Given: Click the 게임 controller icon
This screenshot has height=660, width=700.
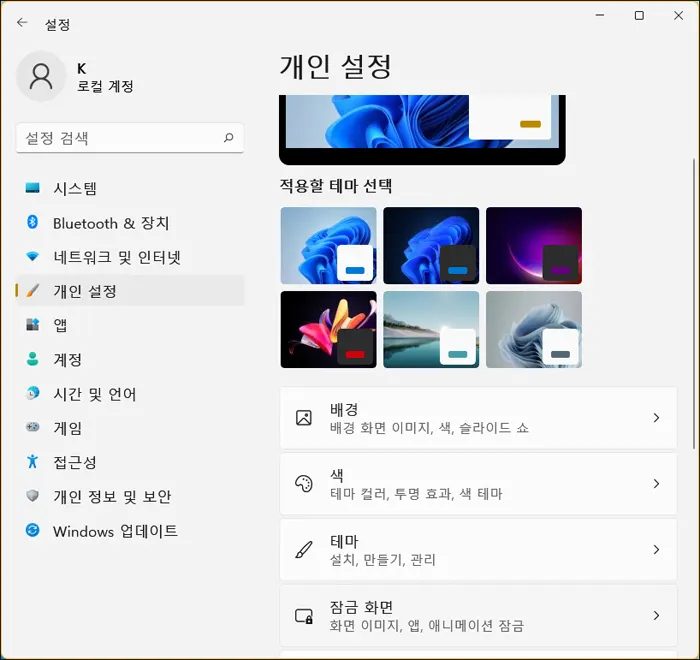Looking at the screenshot, I should (32, 427).
